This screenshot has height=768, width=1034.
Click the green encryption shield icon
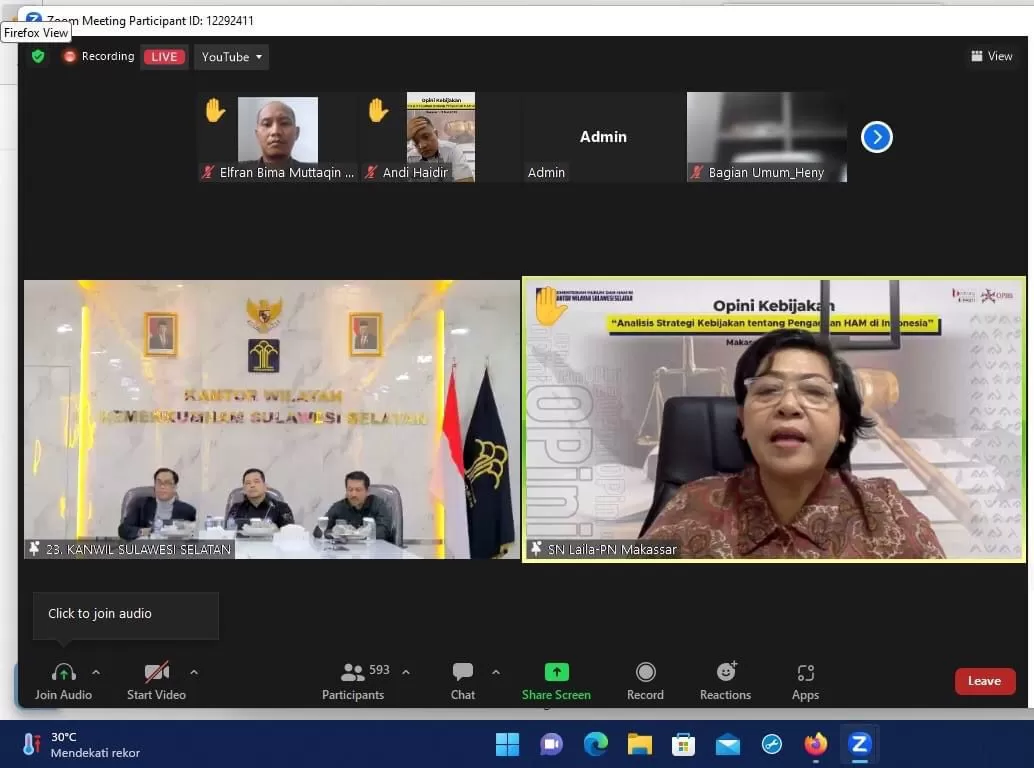click(39, 57)
